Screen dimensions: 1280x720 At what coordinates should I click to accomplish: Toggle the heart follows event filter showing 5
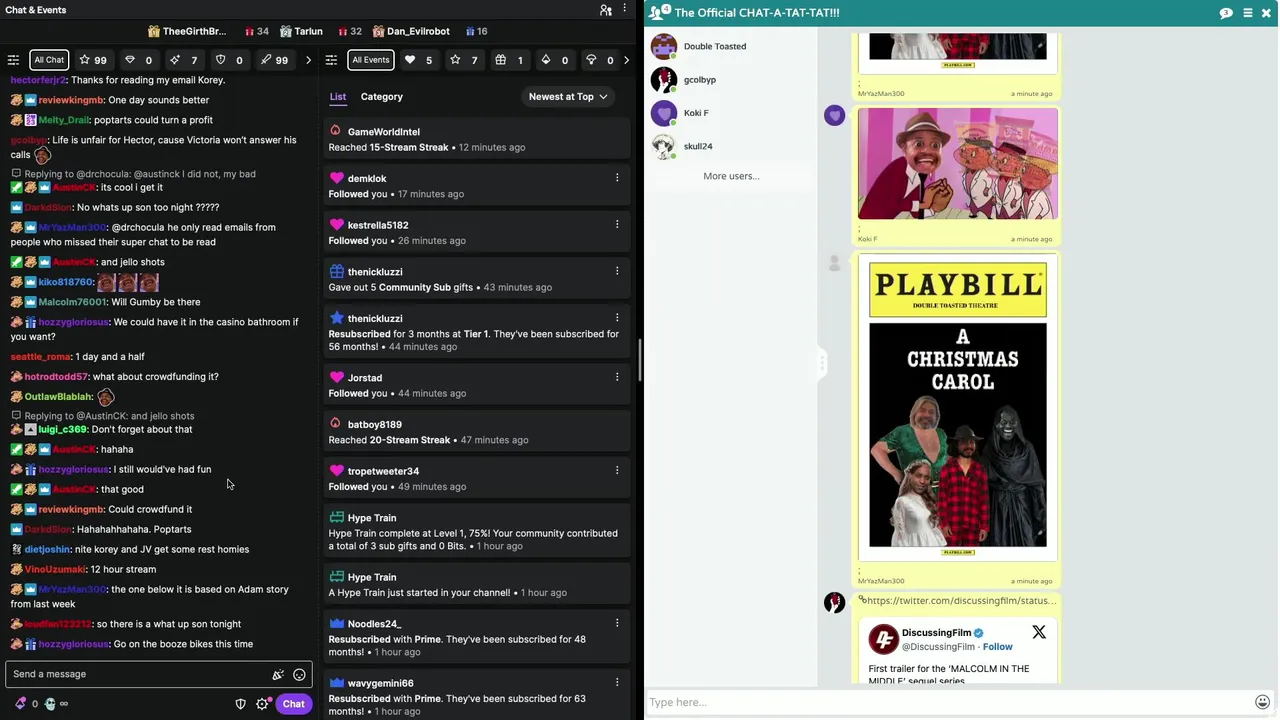coord(418,60)
